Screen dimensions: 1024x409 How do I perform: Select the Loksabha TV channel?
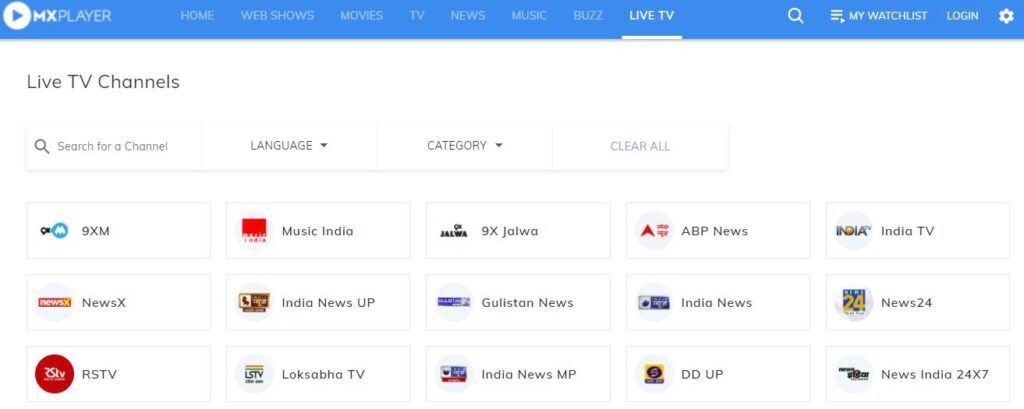click(317, 374)
